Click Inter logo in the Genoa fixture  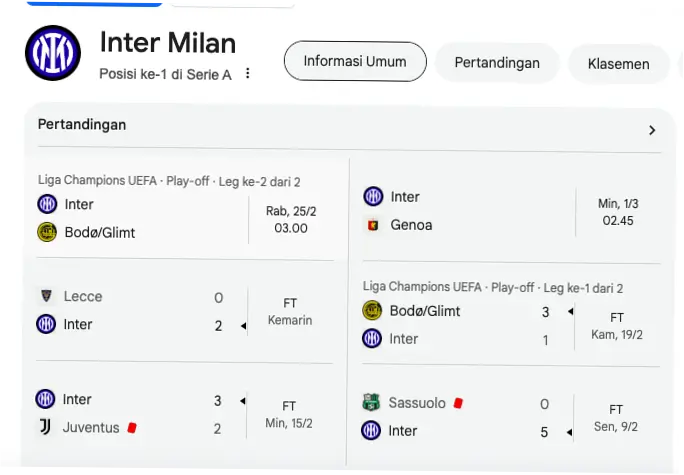[x=373, y=196]
